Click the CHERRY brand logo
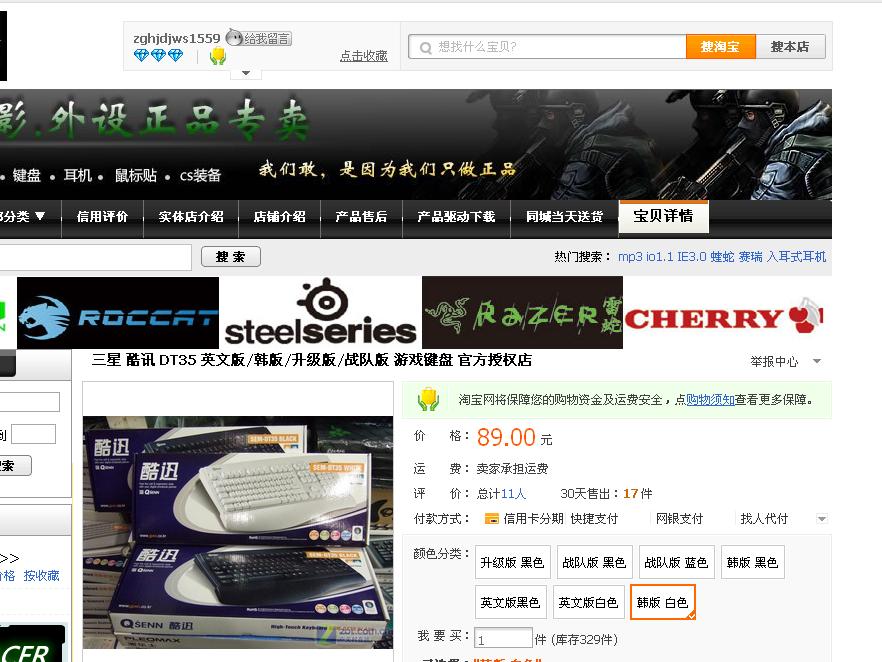This screenshot has width=882, height=662. coord(724,316)
